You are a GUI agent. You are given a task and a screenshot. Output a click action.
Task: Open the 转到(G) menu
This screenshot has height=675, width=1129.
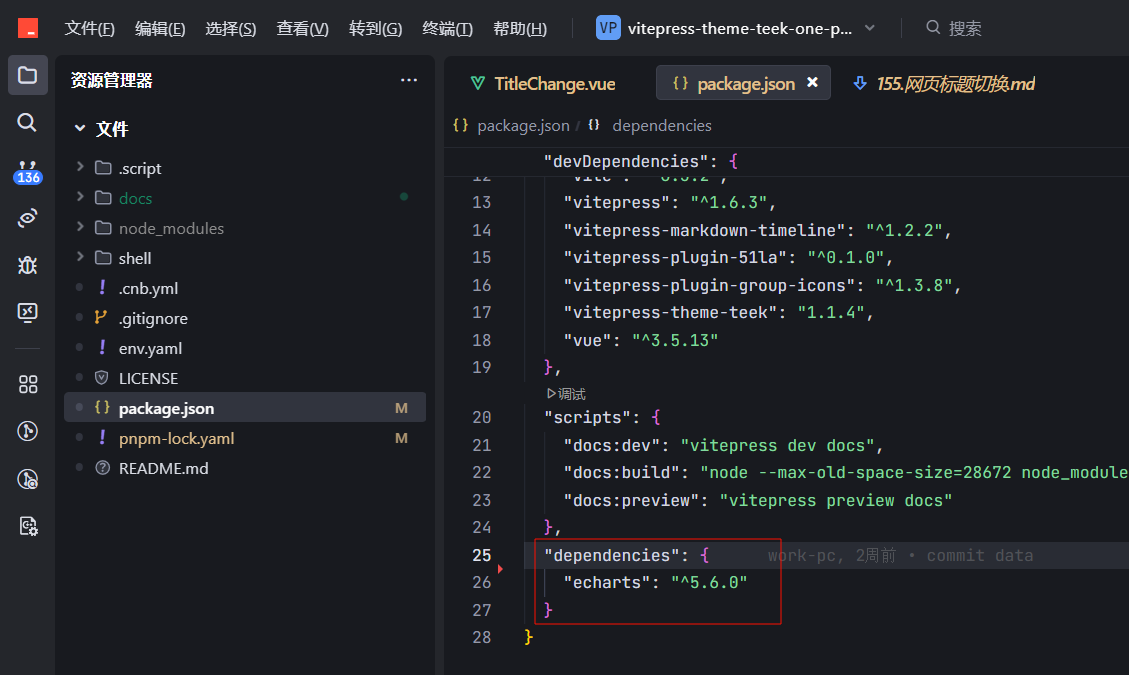click(x=375, y=28)
